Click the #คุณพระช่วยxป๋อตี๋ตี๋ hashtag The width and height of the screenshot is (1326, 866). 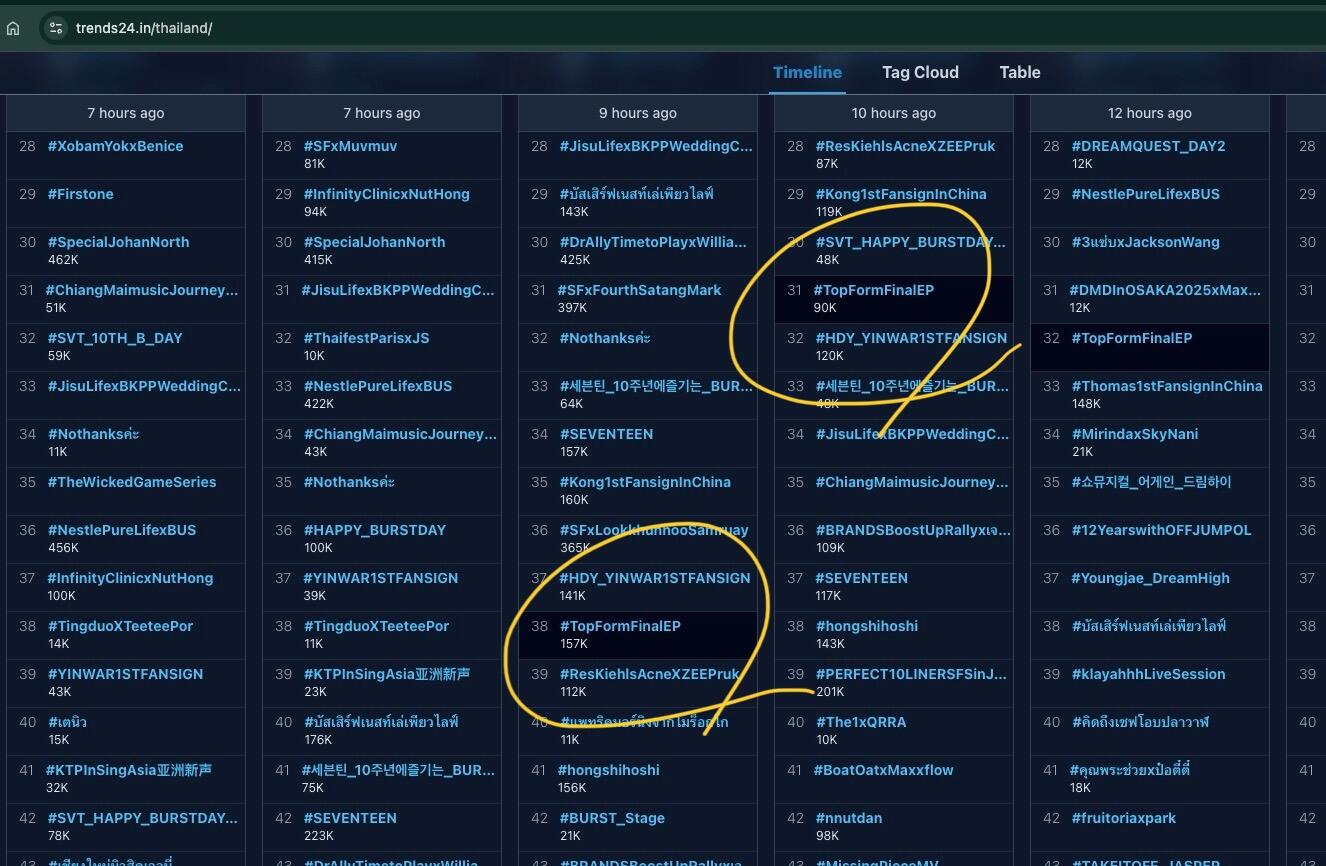1130,770
